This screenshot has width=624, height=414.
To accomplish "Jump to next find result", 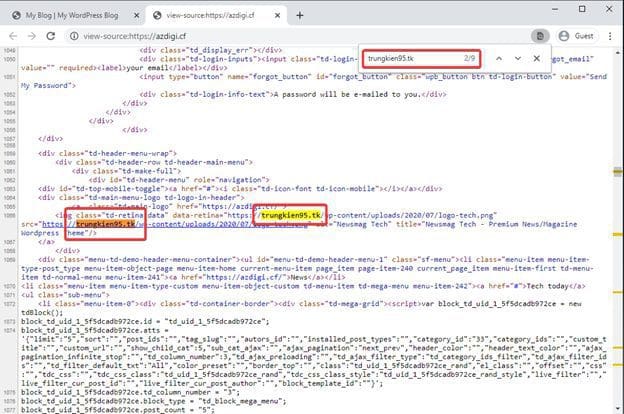I will [517, 59].
